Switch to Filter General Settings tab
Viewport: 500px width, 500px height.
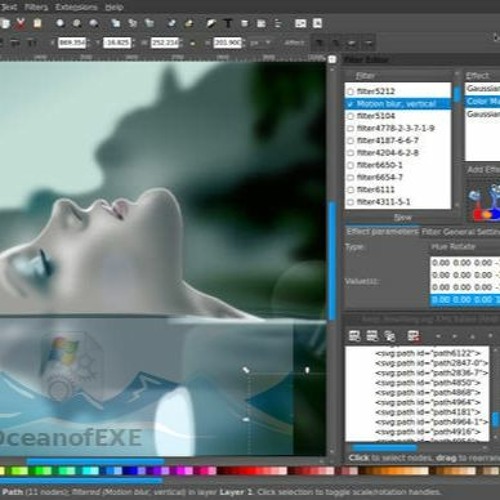[460, 232]
